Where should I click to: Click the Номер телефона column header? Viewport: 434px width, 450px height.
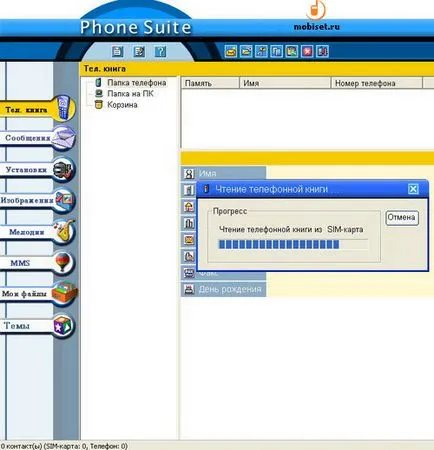point(376,83)
